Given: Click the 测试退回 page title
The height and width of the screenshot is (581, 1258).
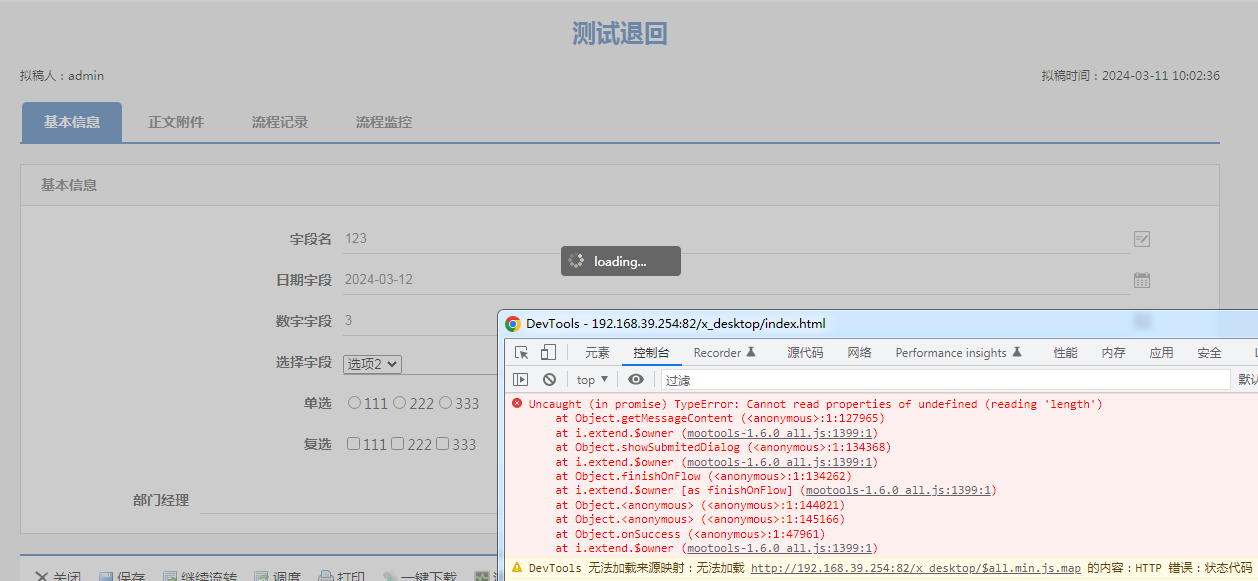Looking at the screenshot, I should pyautogui.click(x=619, y=34).
